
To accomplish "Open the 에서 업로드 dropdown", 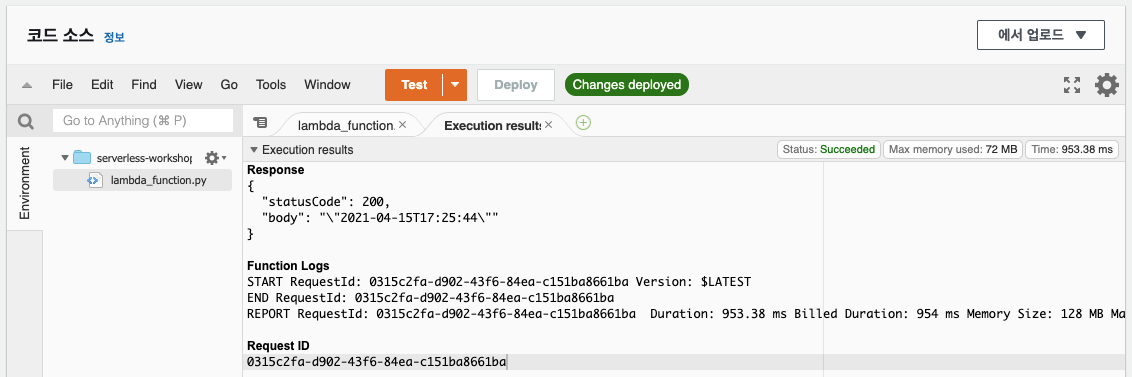I will pyautogui.click(x=1040, y=35).
